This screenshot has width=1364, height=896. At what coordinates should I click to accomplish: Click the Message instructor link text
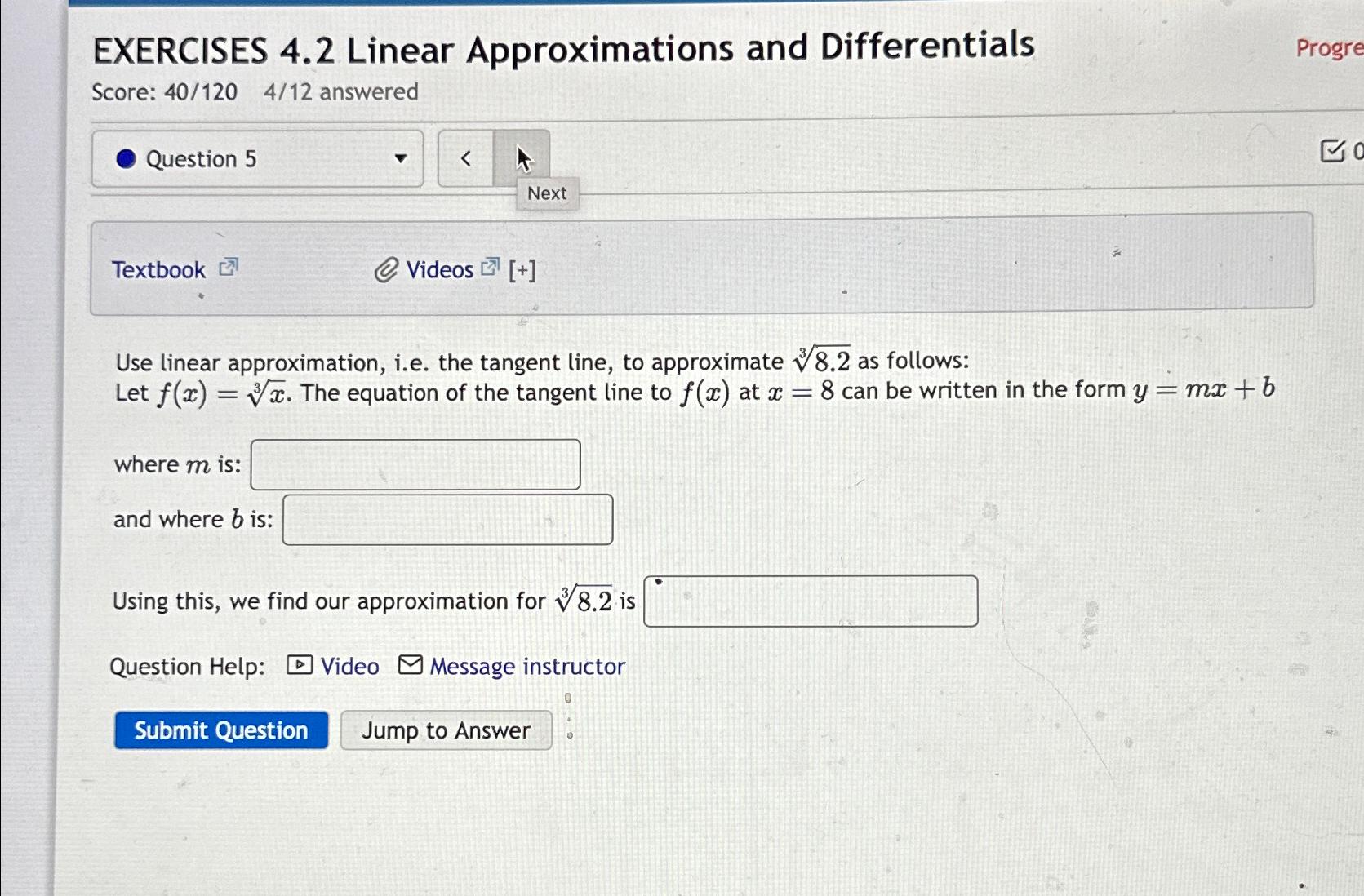(526, 665)
